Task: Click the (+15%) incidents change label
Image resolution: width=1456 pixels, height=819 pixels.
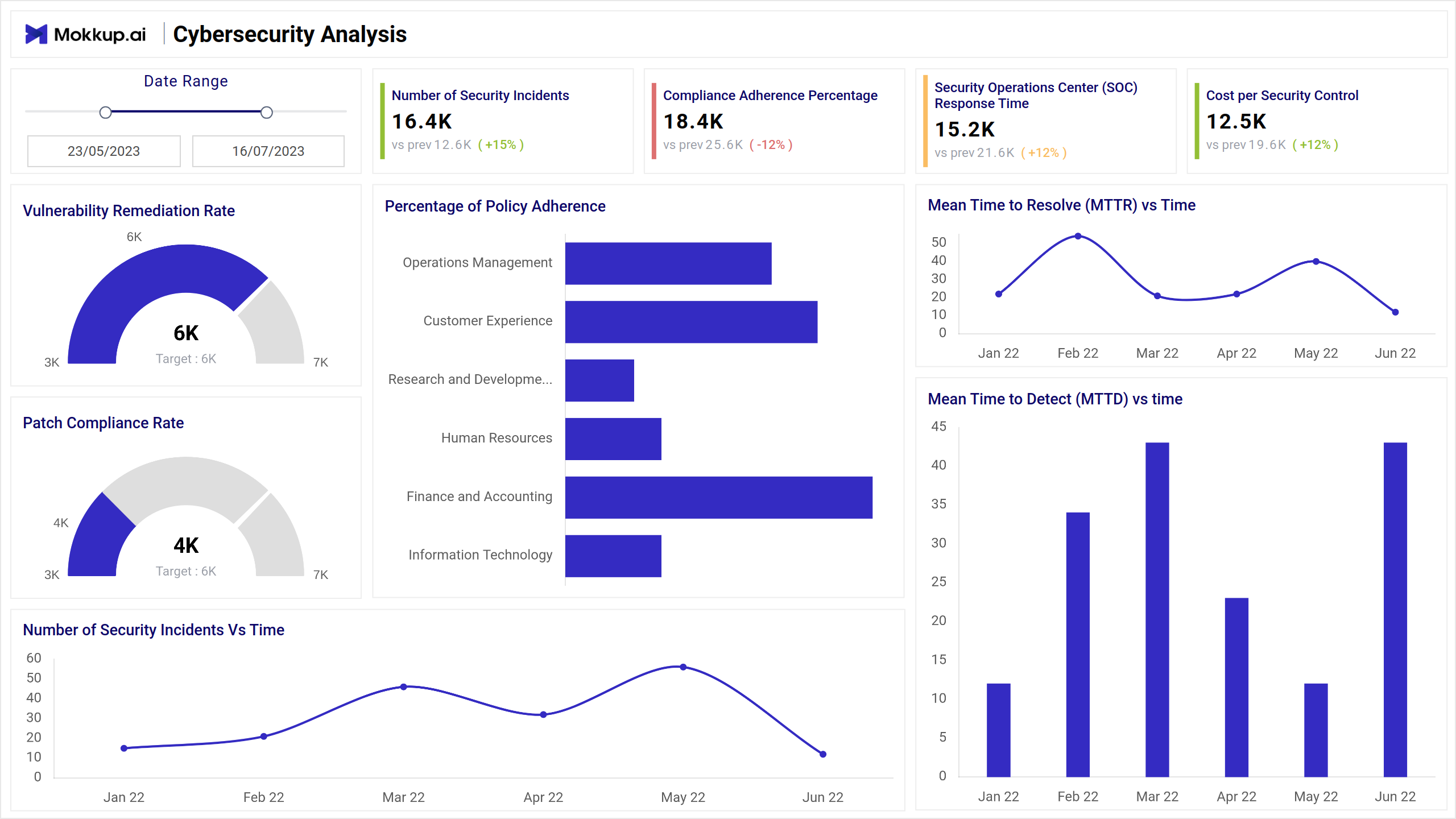Action: (501, 144)
